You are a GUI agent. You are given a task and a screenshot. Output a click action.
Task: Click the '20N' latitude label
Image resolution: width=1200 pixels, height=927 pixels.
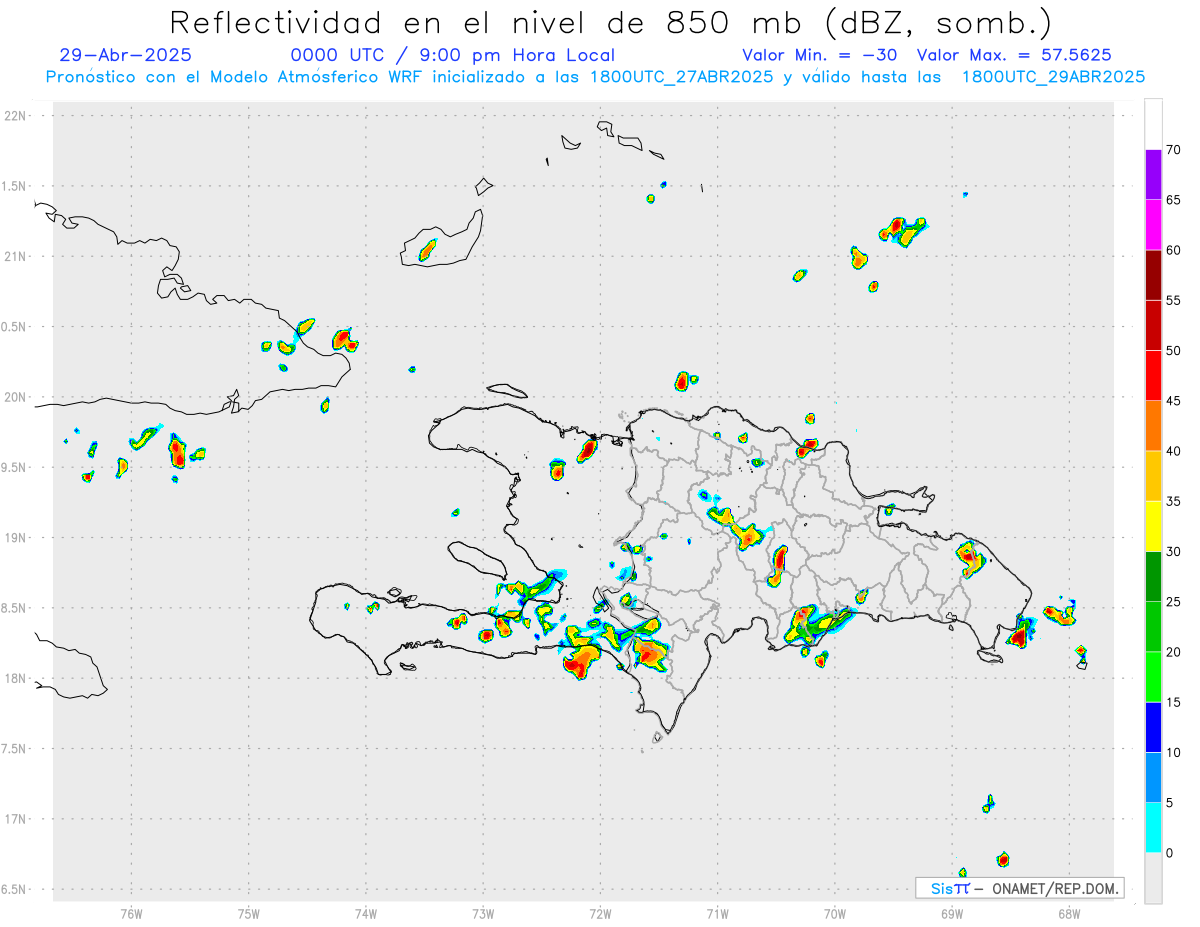click(15, 397)
